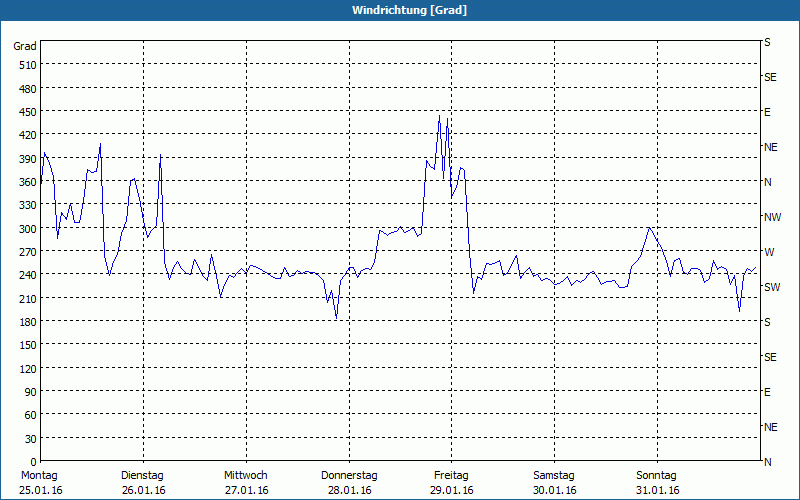The height and width of the screenshot is (500, 800).
Task: Click the NE compass label near 45 degrees
Action: (770, 427)
